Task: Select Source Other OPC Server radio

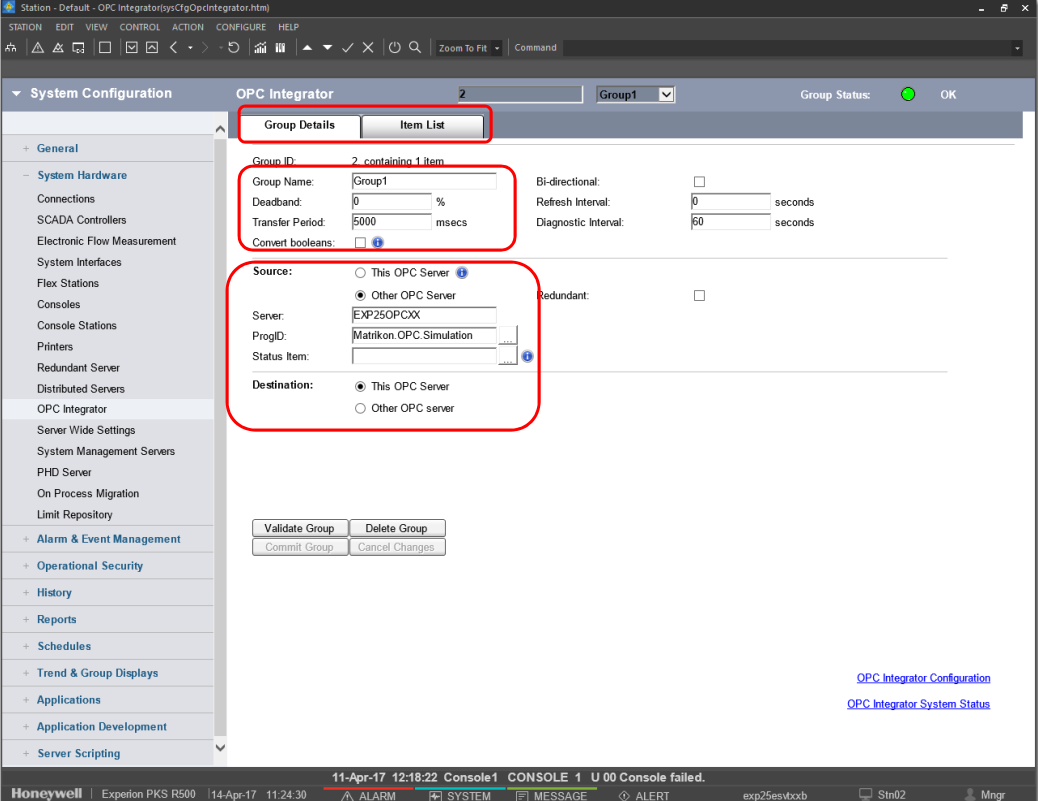Action: pos(360,295)
